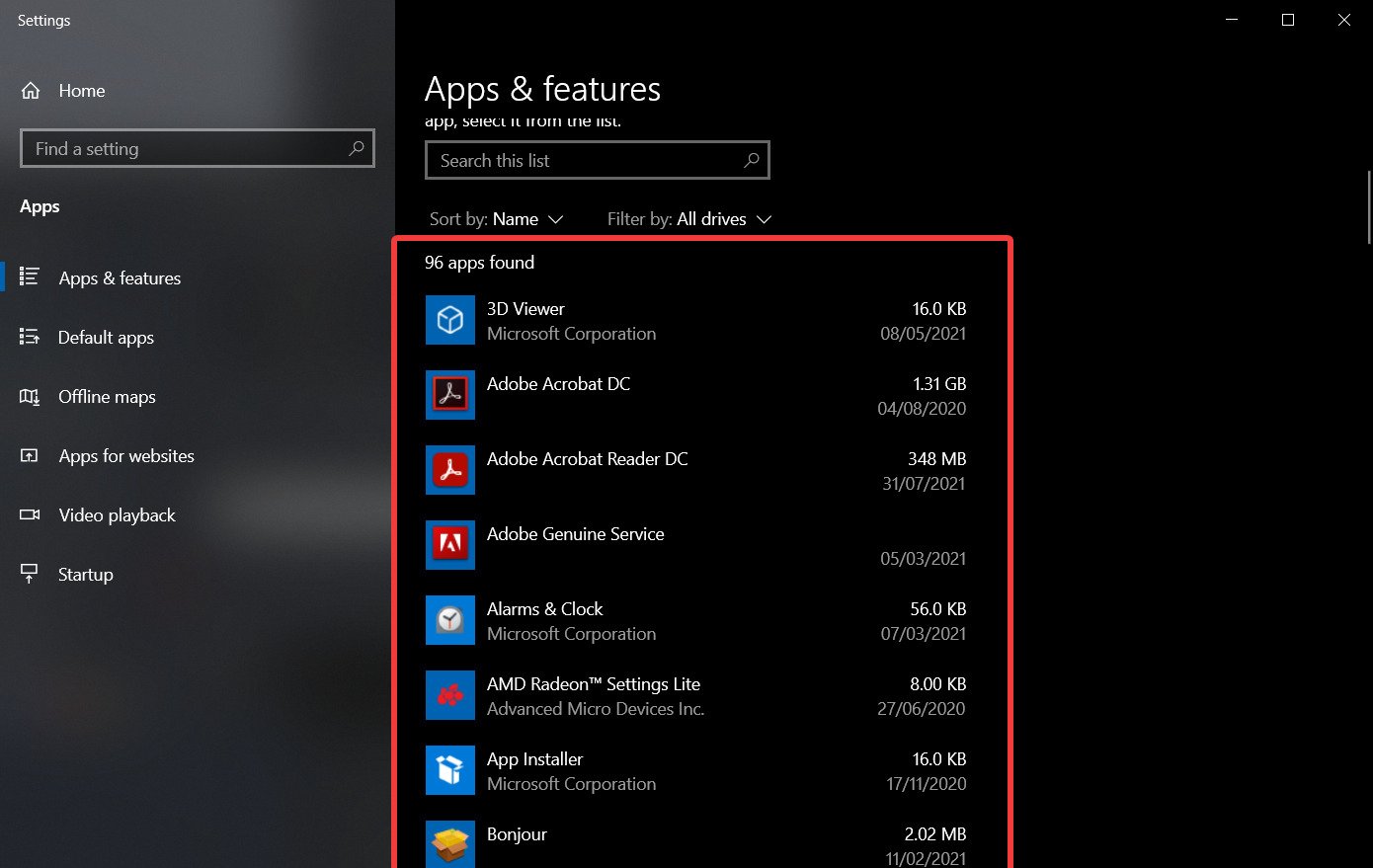Screen dimensions: 1373x868
Task: Click the vertical scrollbar thumb
Action: pyautogui.click(x=1368, y=207)
